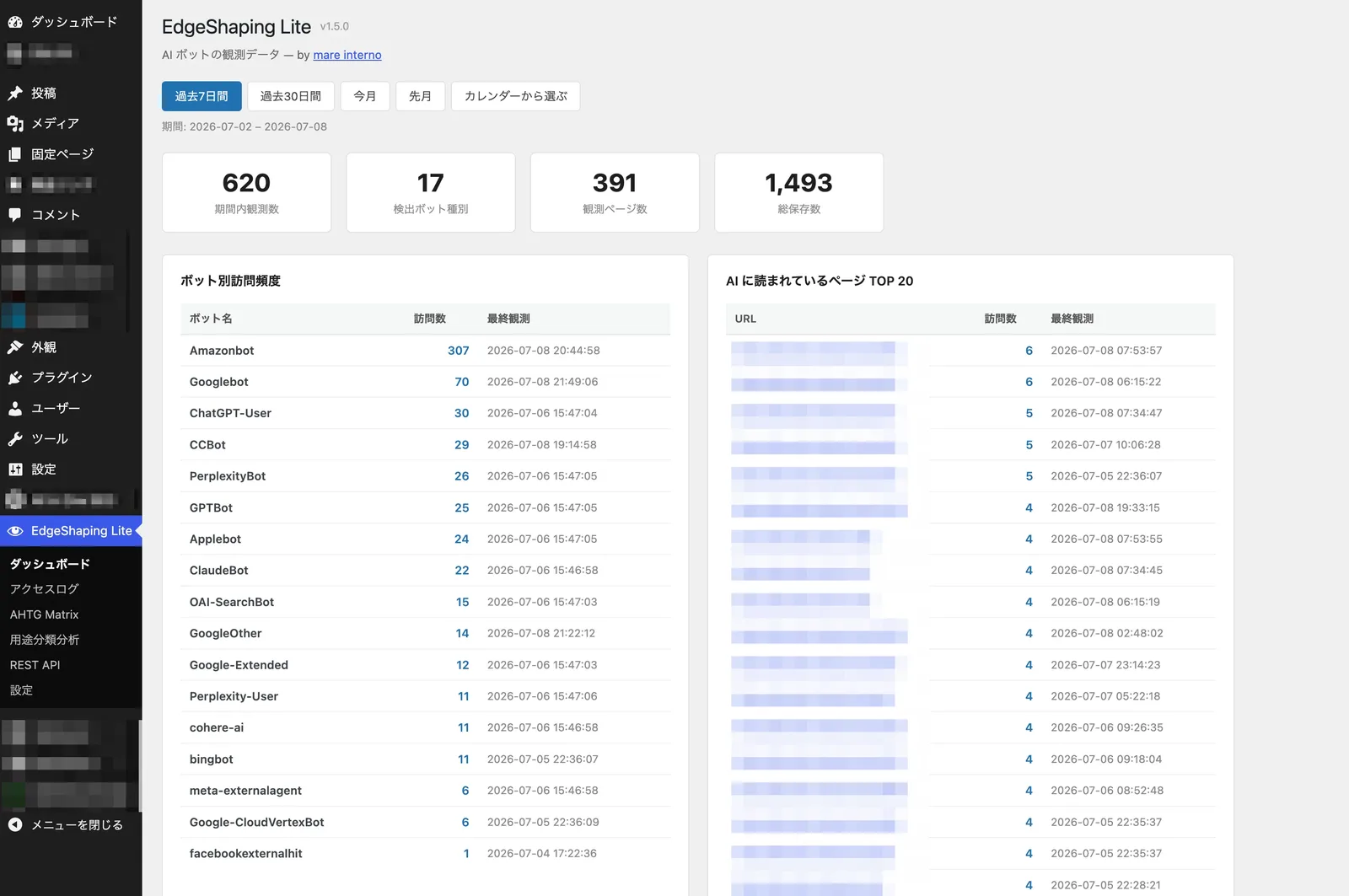Click the 391 観測ページ数 card
1349x896 pixels.
click(x=615, y=192)
